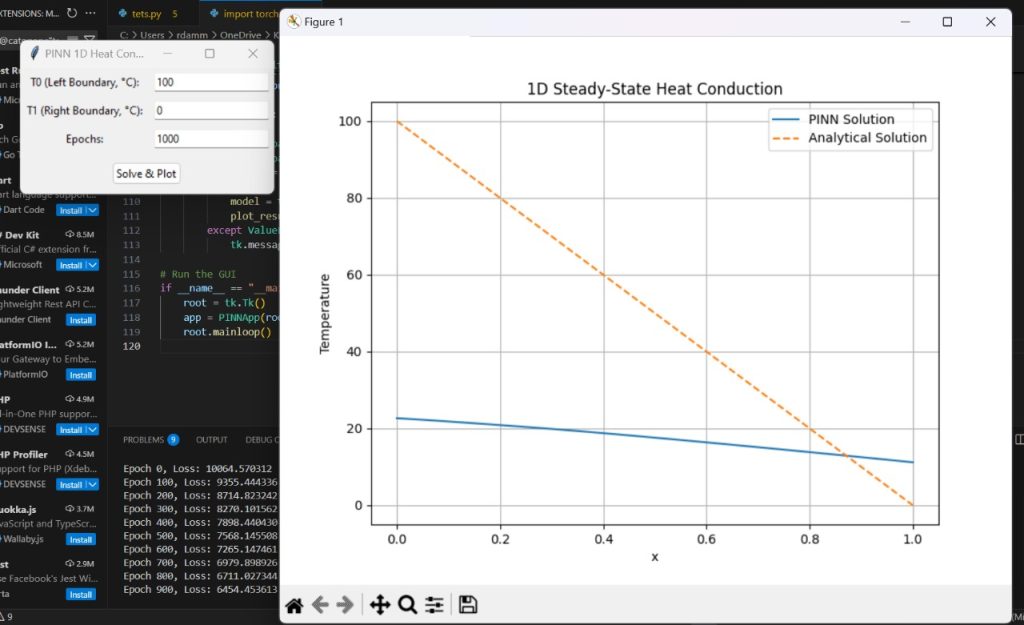Open the Configure subplots sliders icon
The height and width of the screenshot is (625, 1024).
point(434,605)
